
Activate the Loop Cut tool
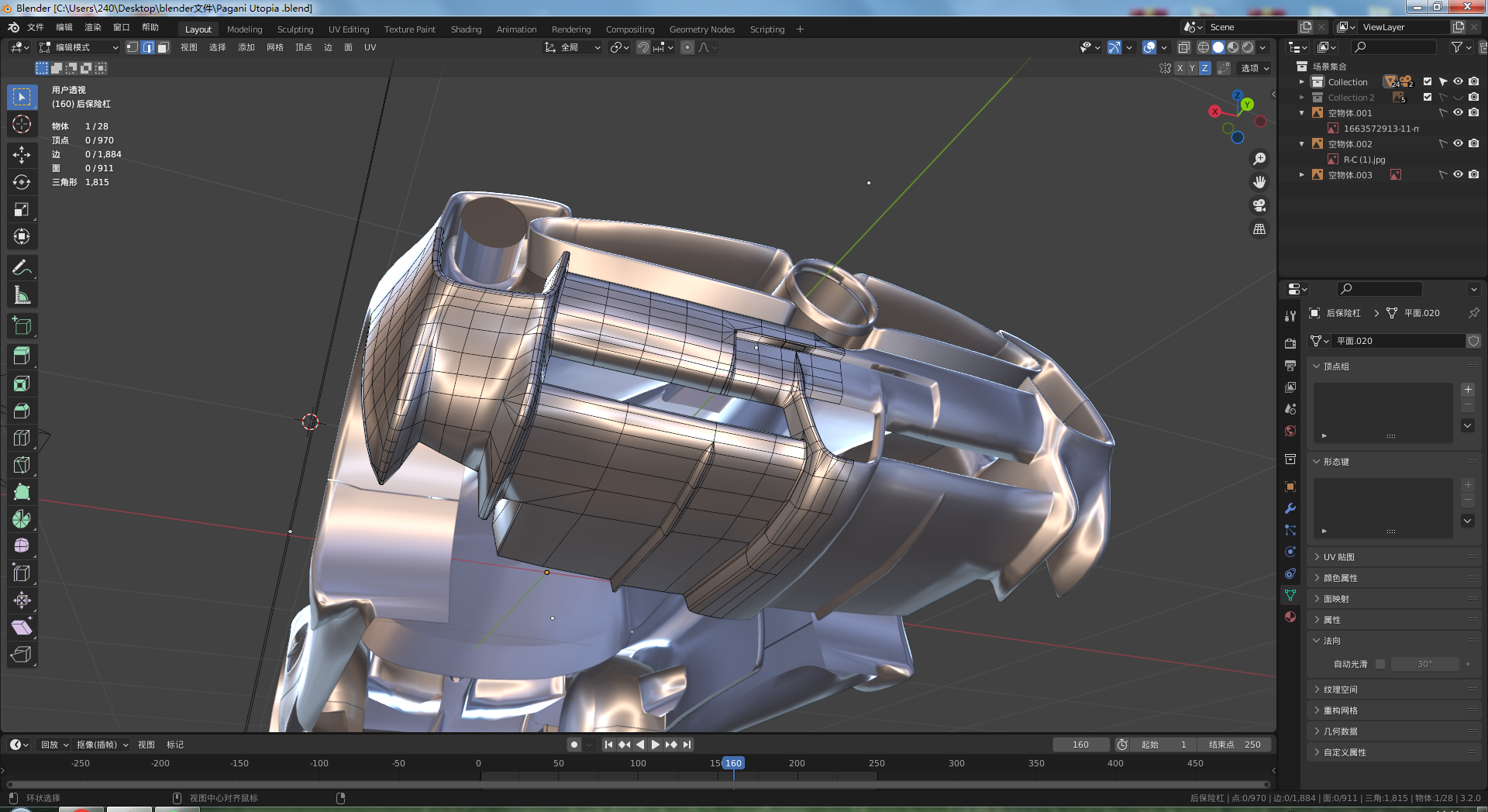tap(22, 438)
